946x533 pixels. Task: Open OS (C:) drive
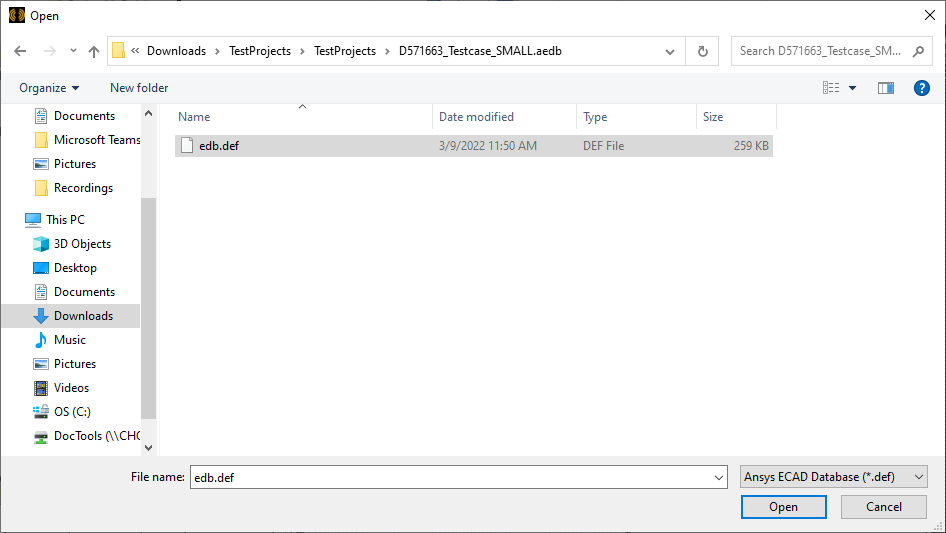[62, 412]
